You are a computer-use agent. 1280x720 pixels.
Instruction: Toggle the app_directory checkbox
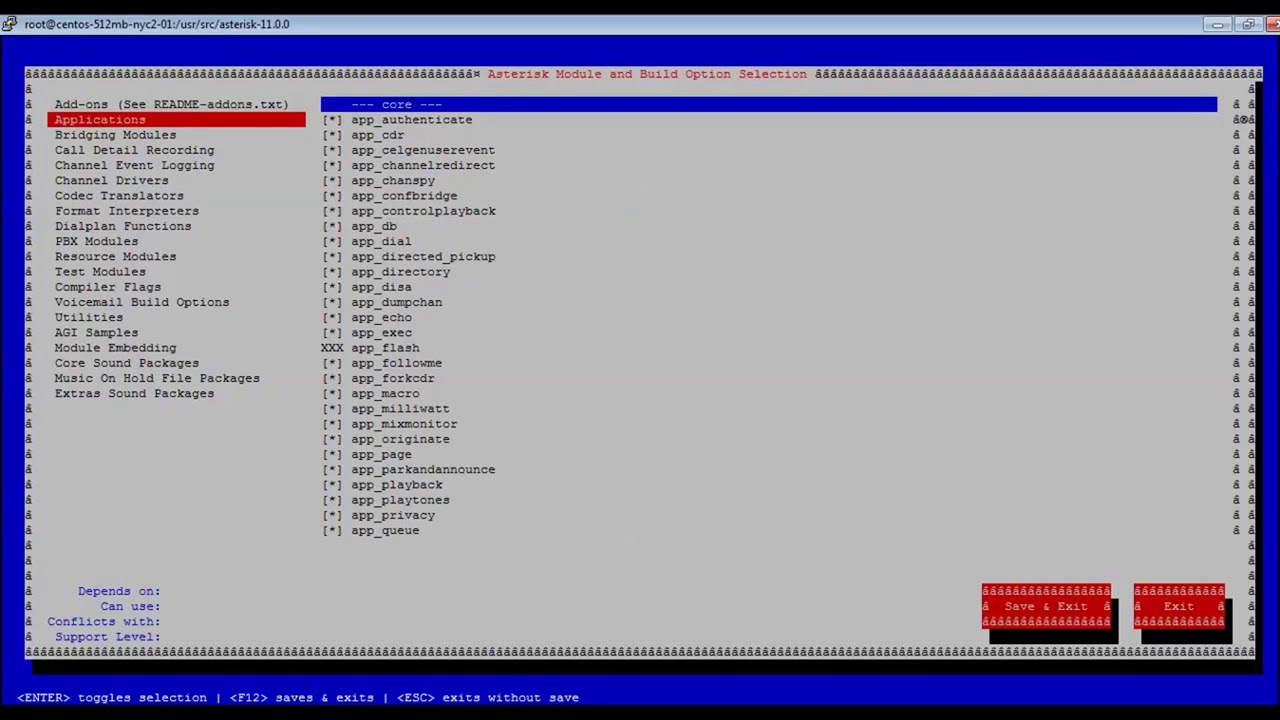pos(332,272)
